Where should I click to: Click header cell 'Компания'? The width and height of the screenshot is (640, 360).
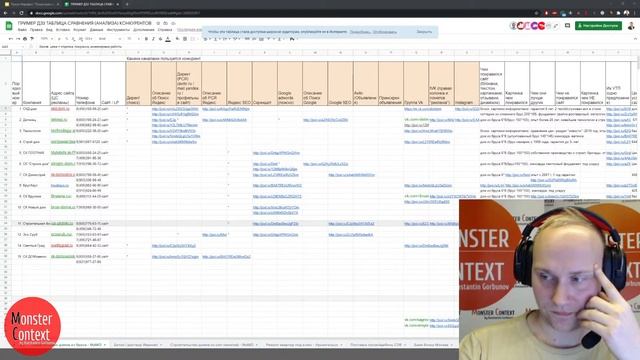click(36, 84)
